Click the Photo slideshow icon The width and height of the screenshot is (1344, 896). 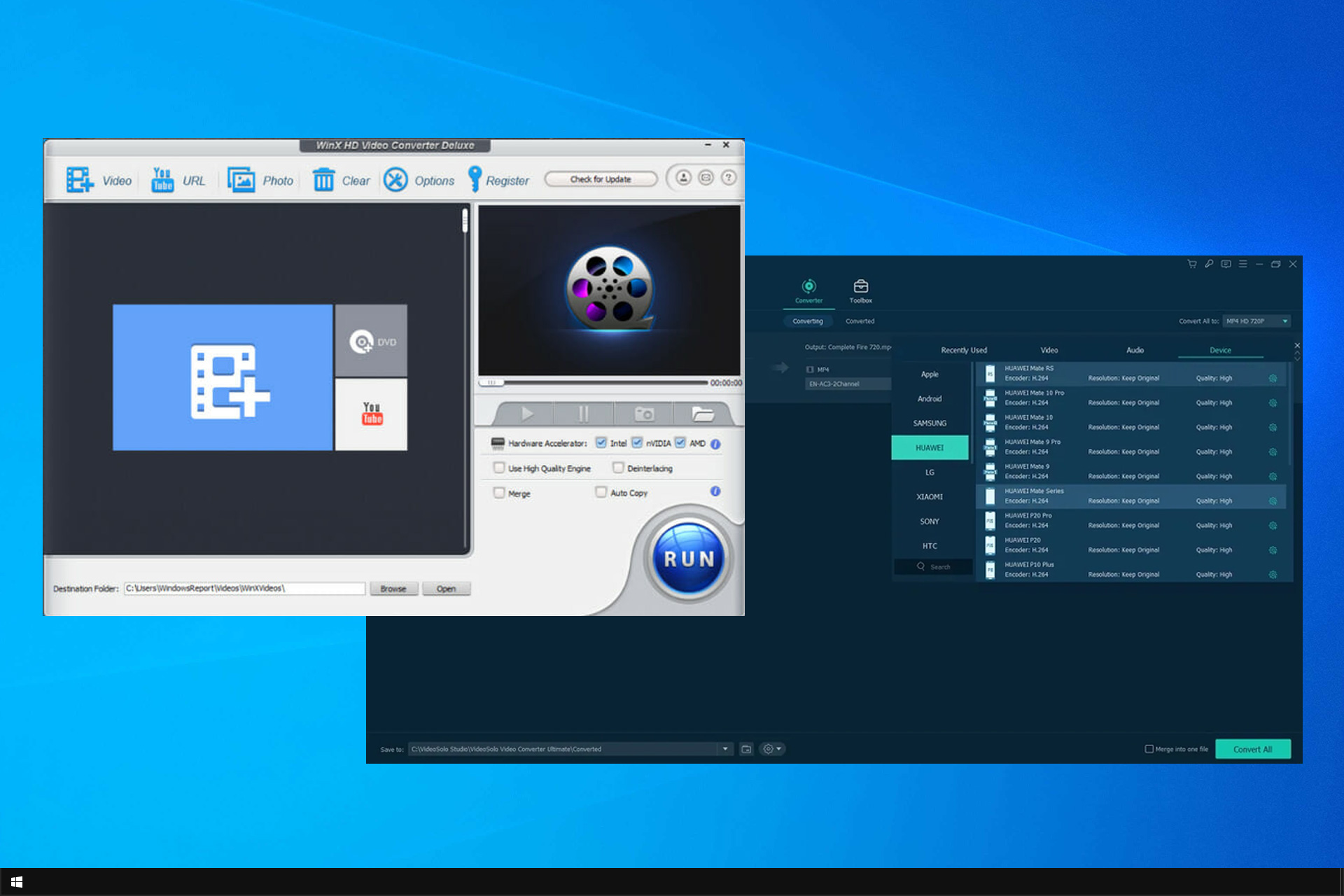click(241, 180)
